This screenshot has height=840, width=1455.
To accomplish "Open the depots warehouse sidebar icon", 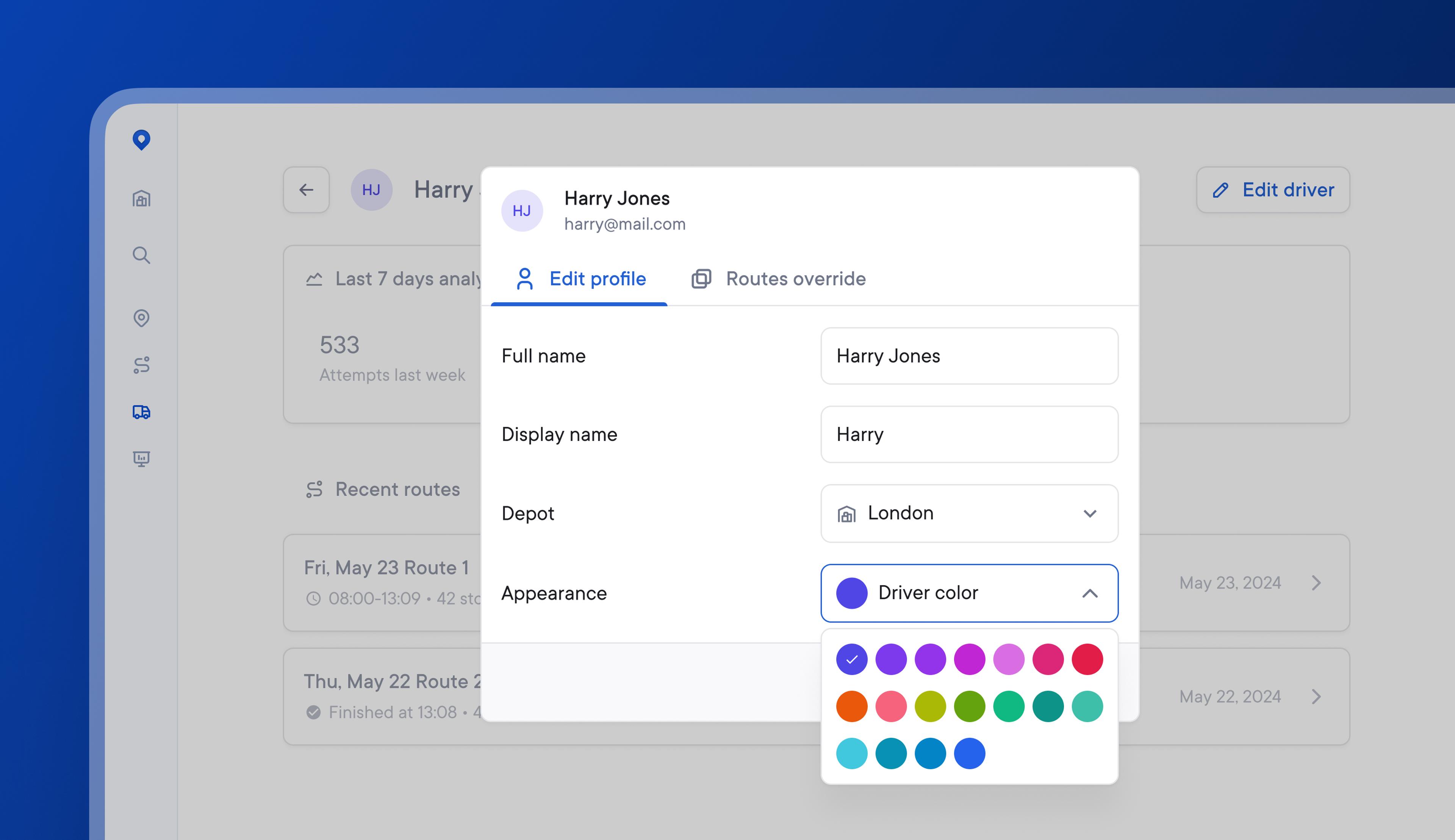I will tap(141, 199).
